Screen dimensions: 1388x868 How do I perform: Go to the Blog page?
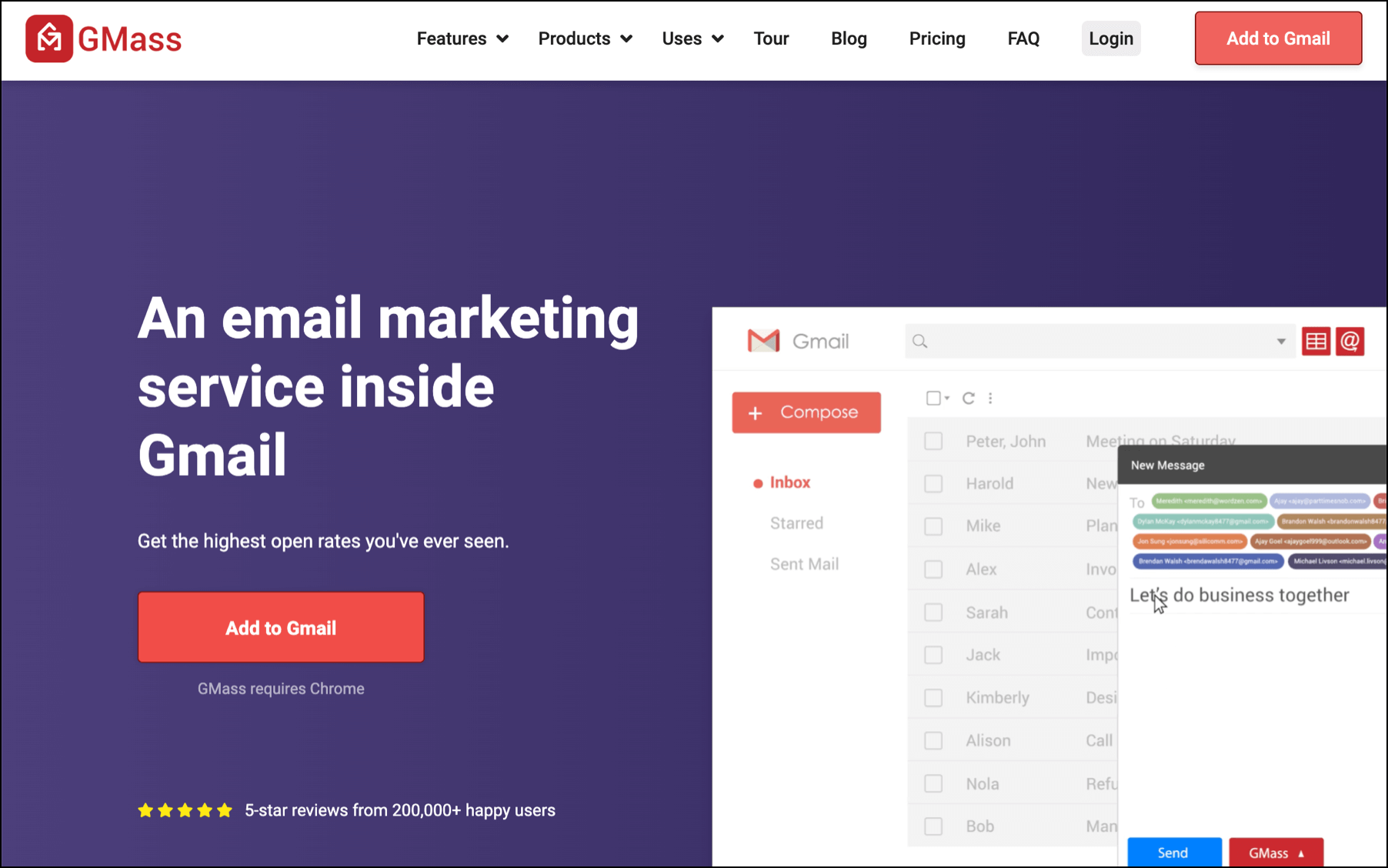849,38
